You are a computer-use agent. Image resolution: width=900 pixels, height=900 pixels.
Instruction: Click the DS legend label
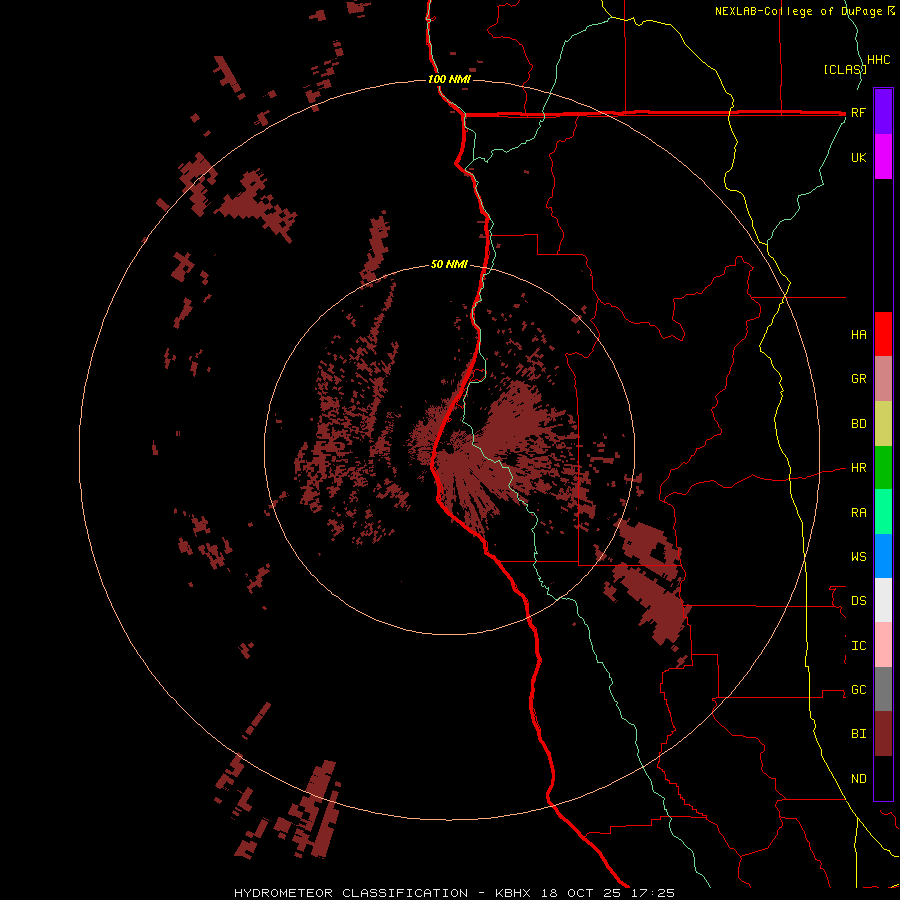[858, 601]
